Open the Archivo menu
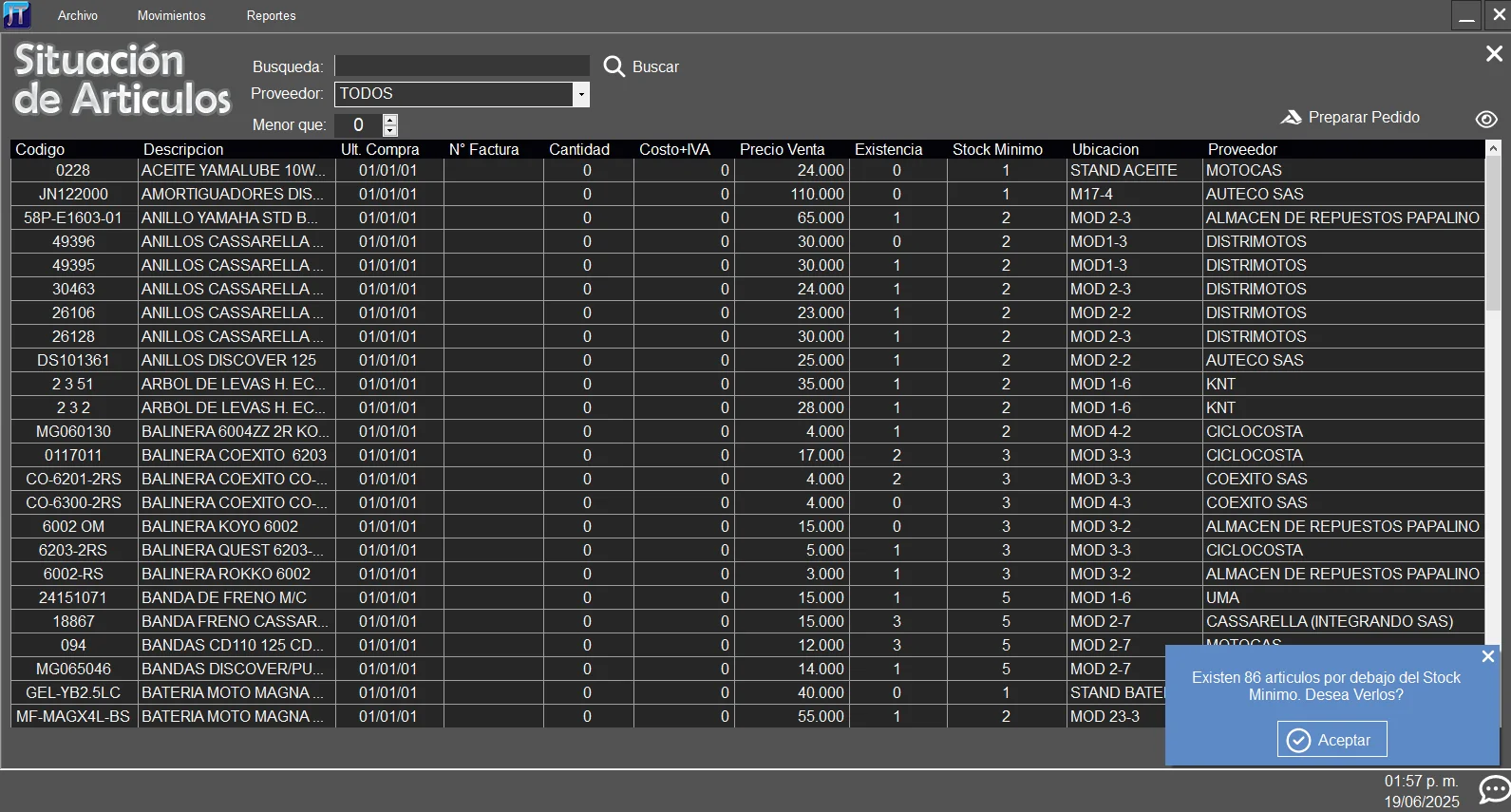This screenshot has width=1511, height=812. (78, 16)
